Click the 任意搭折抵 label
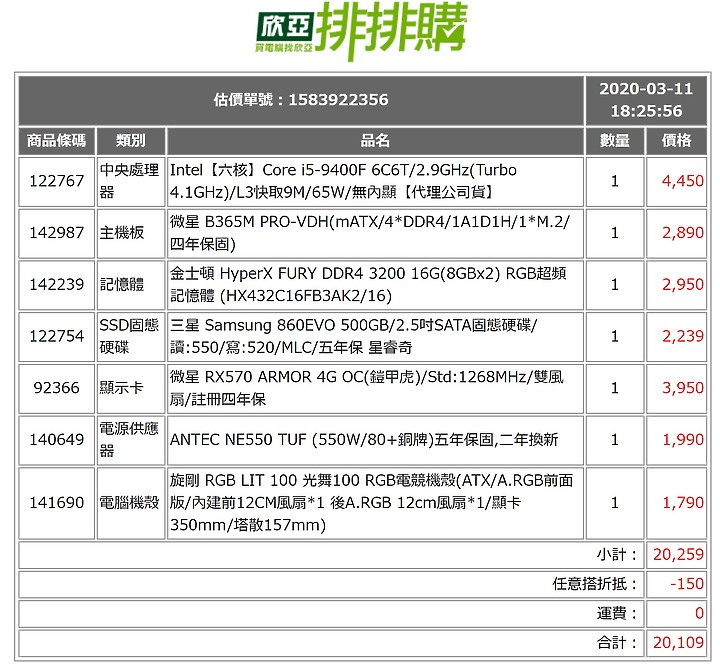Image resolution: width=720 pixels, height=665 pixels. [x=595, y=584]
